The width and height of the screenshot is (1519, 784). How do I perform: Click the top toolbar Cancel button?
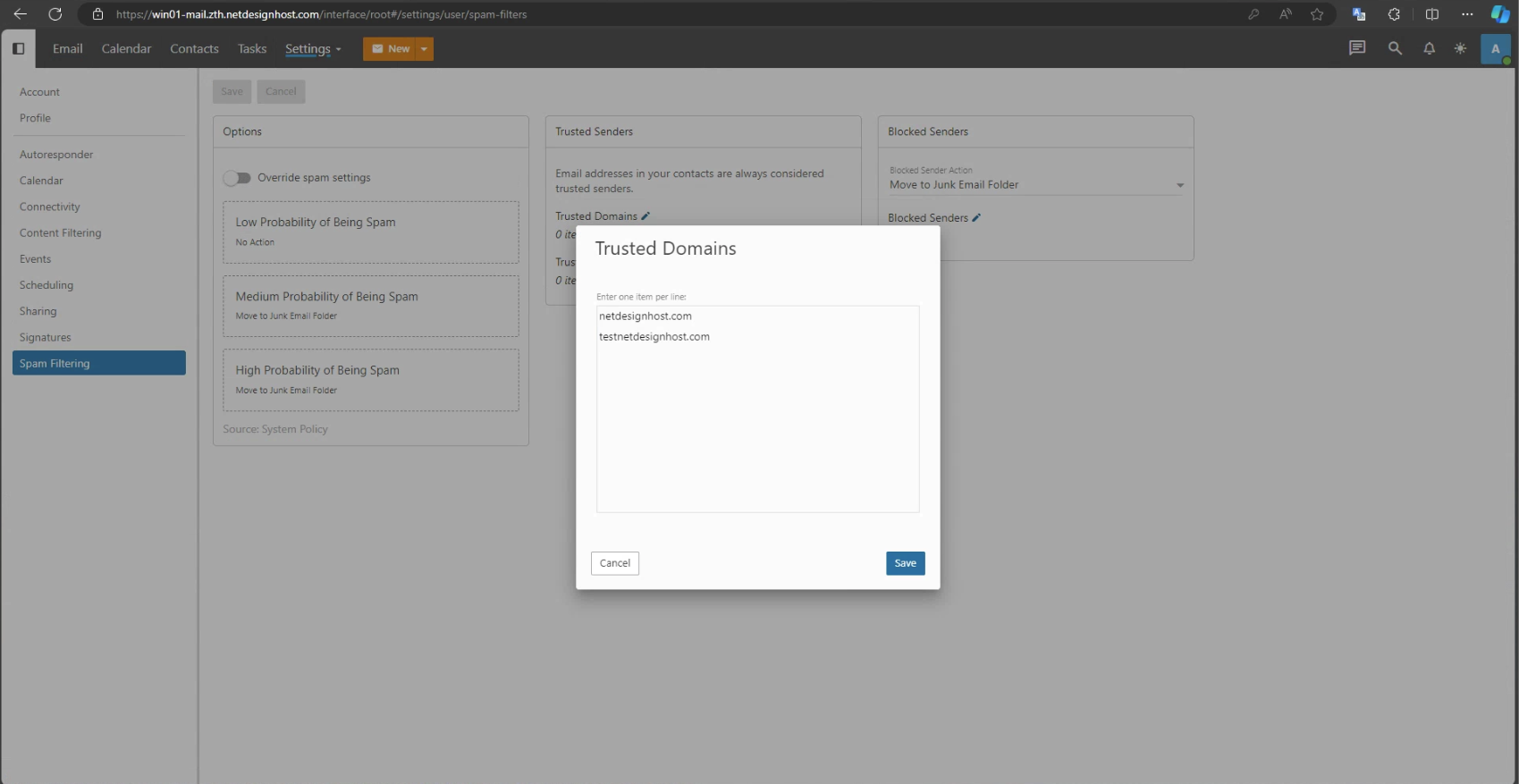[x=281, y=91]
